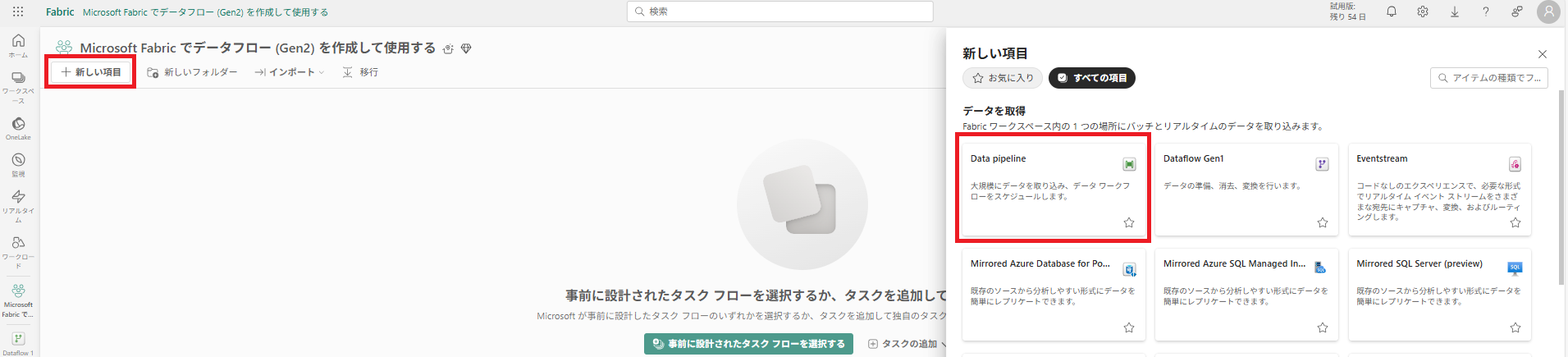
Task: Click the データを取得 section heading
Action: tap(994, 111)
